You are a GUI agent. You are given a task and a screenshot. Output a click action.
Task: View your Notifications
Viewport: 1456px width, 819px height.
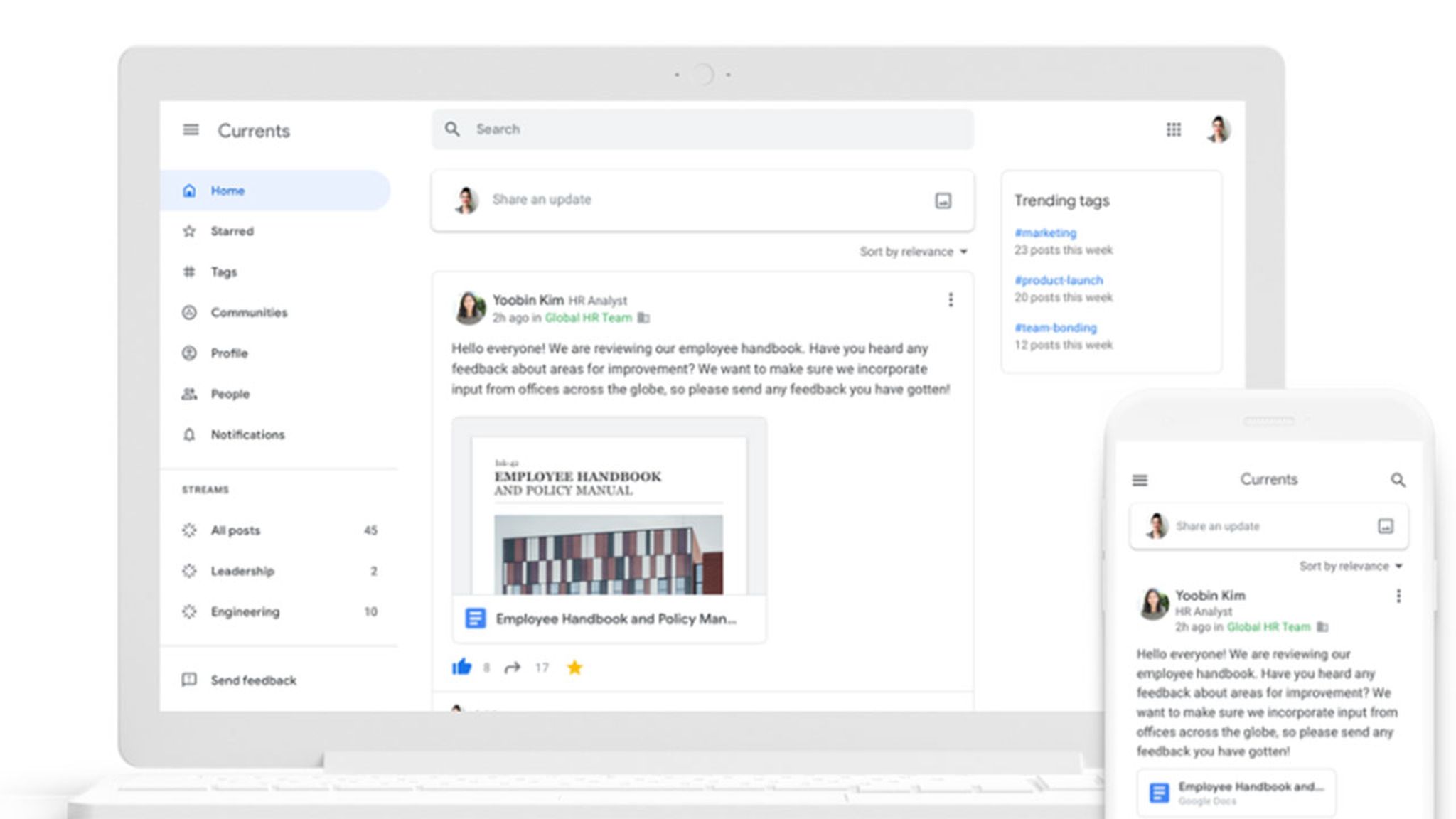pos(247,434)
